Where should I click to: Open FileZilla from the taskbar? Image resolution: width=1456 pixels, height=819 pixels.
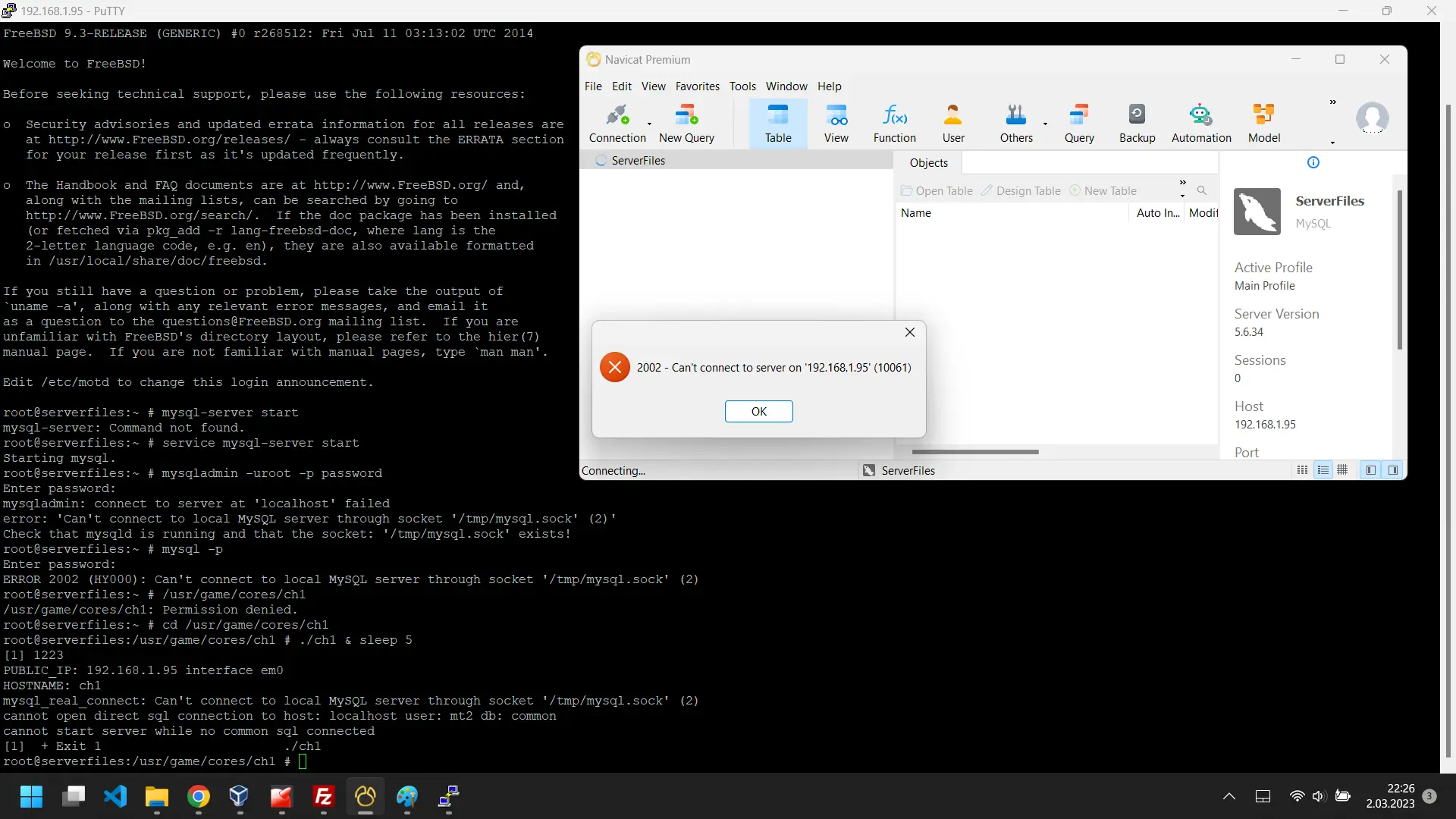324,796
